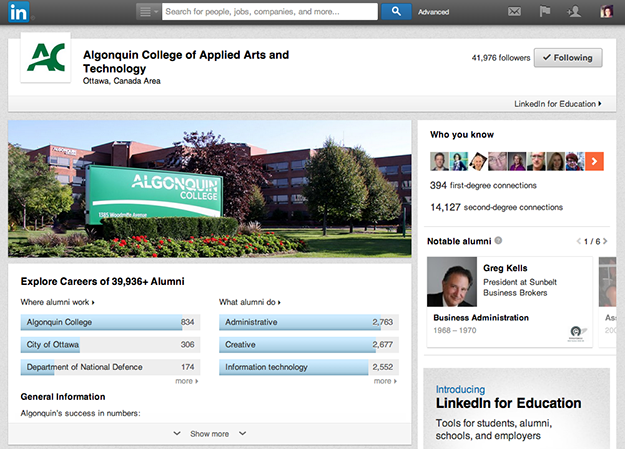The image size is (625, 449).
Task: Click the Ottawa, Canada Area location text
Action: tap(122, 81)
